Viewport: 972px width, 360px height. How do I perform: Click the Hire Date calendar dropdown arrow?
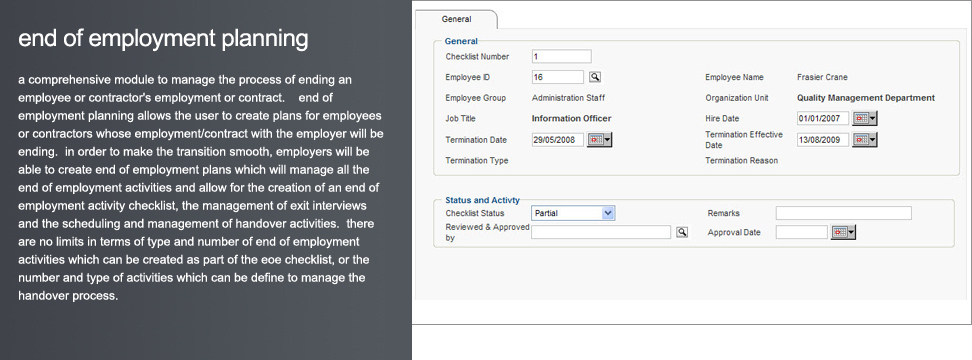[873, 118]
